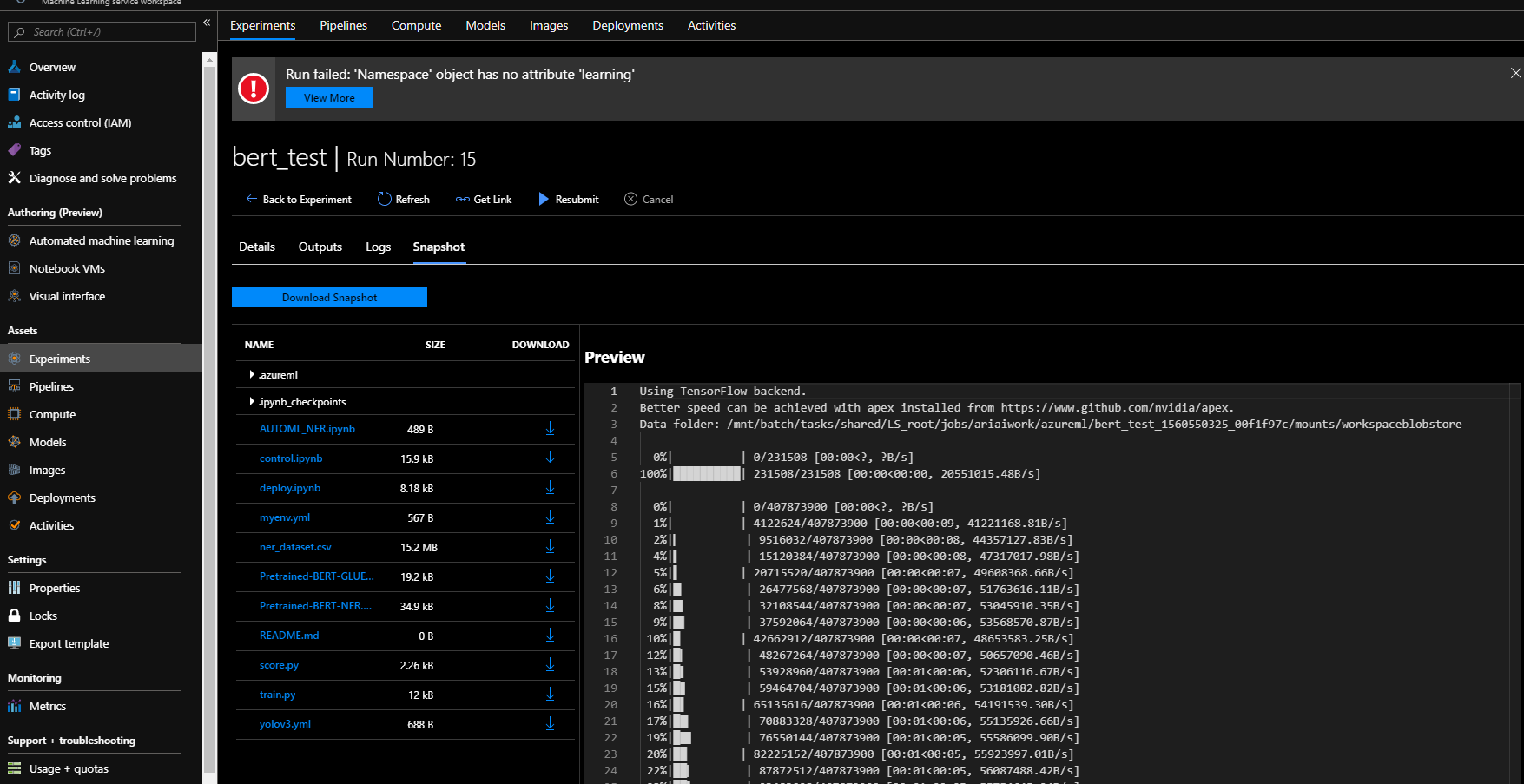Download the yolov3.yml file
This screenshot has width=1524, height=784.
tap(550, 724)
